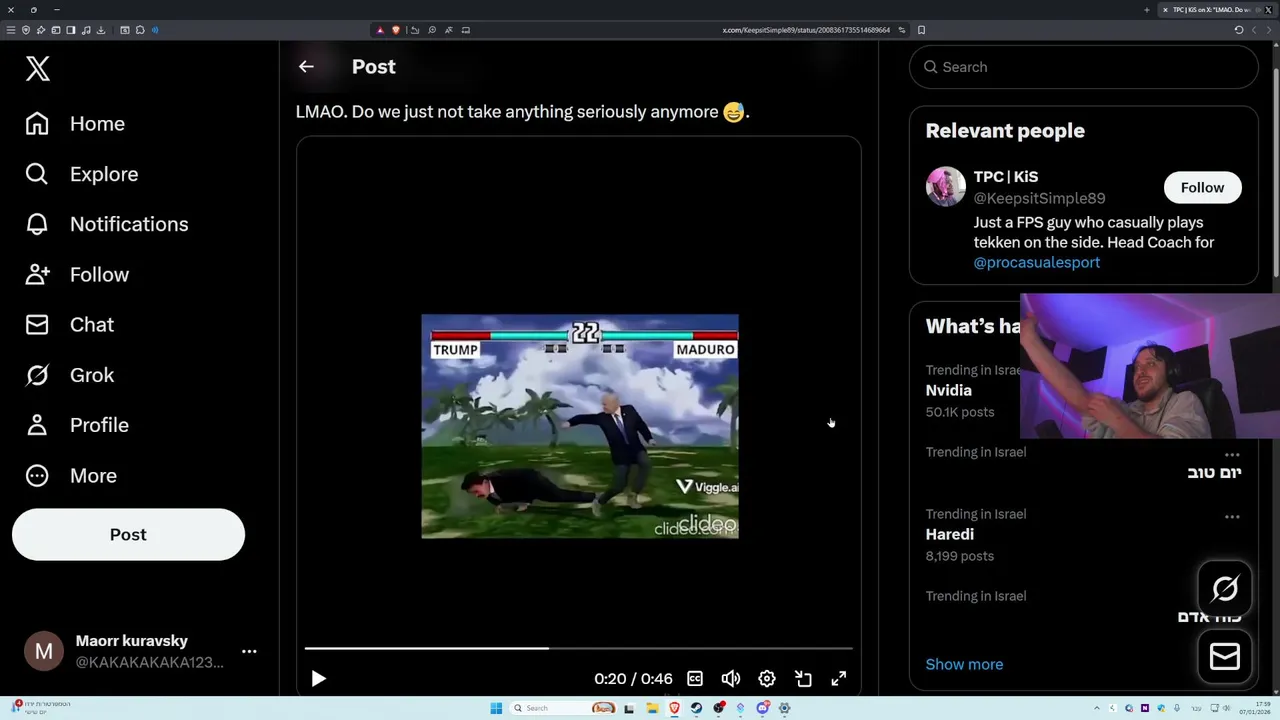Screen dimensions: 1280x720
Task: Mute the video volume
Action: click(731, 679)
